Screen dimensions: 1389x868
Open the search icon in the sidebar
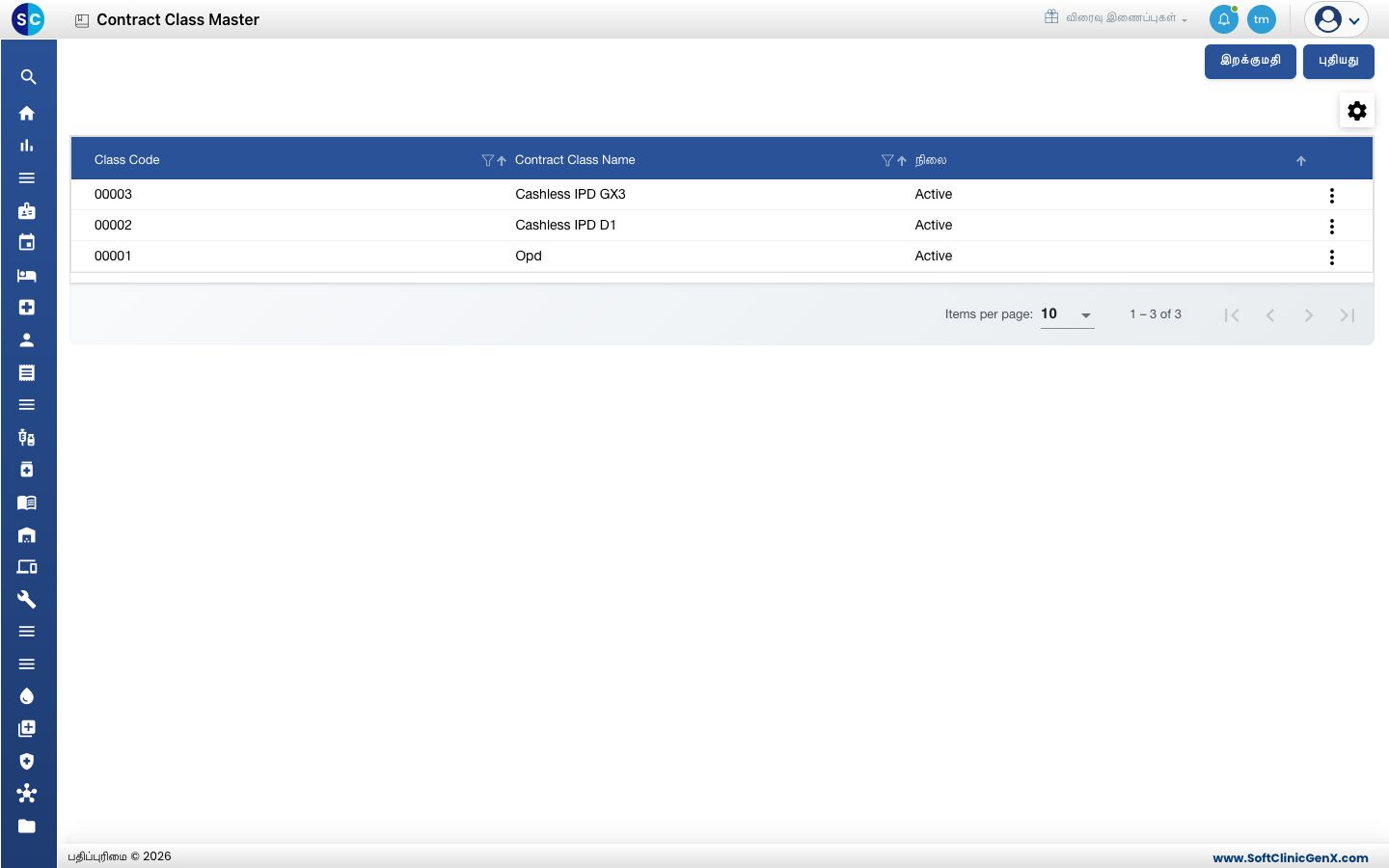[28, 77]
